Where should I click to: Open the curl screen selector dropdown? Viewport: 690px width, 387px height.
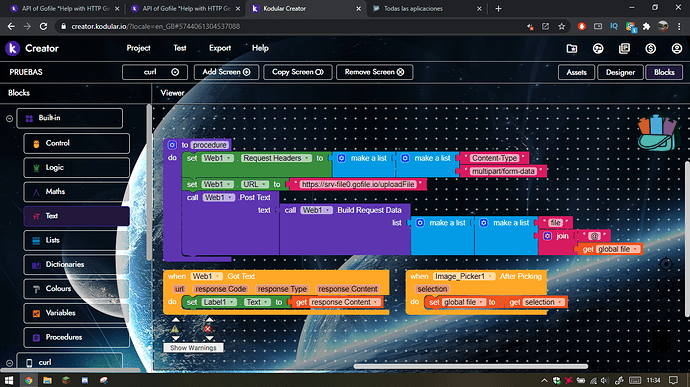pyautogui.click(x=155, y=72)
